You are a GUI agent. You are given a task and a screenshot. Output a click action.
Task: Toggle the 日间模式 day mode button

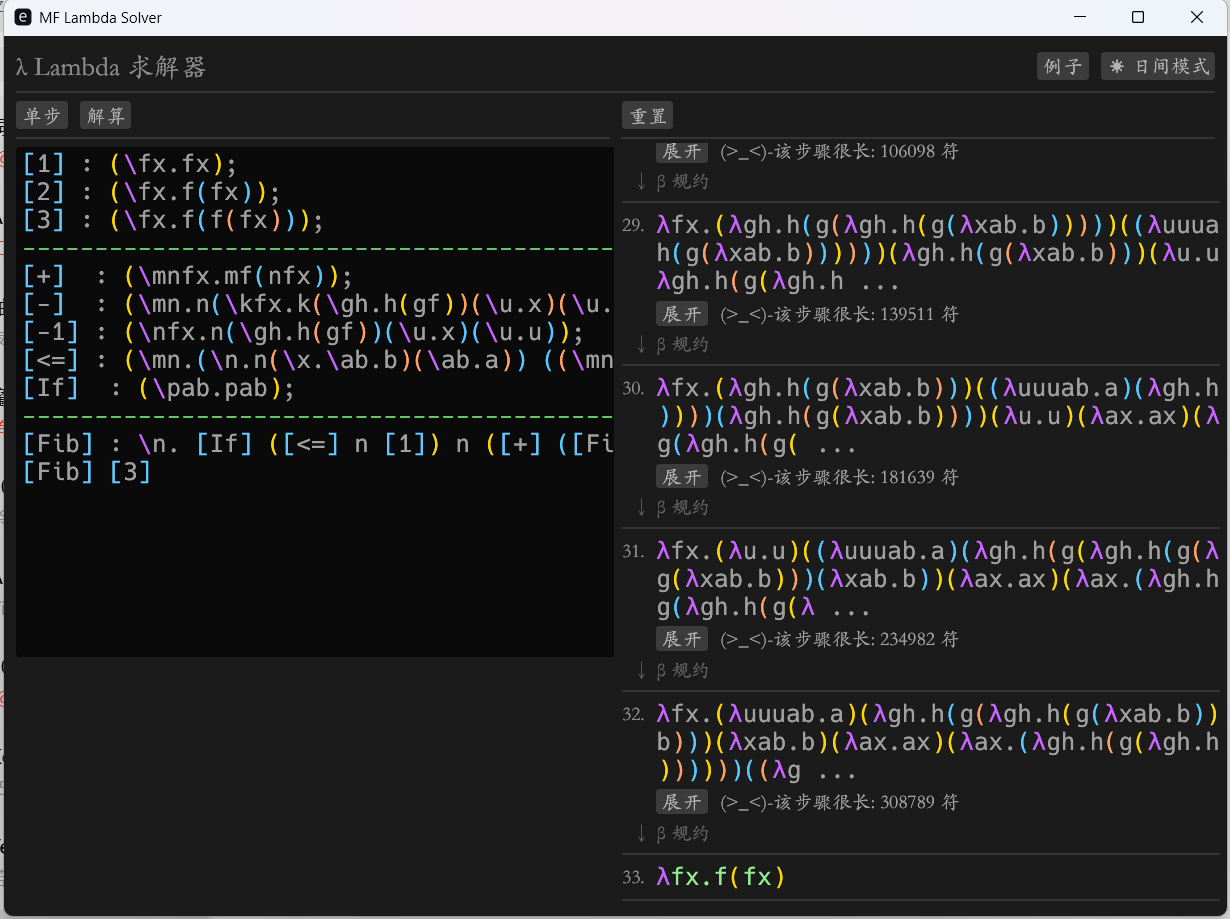coord(1158,67)
